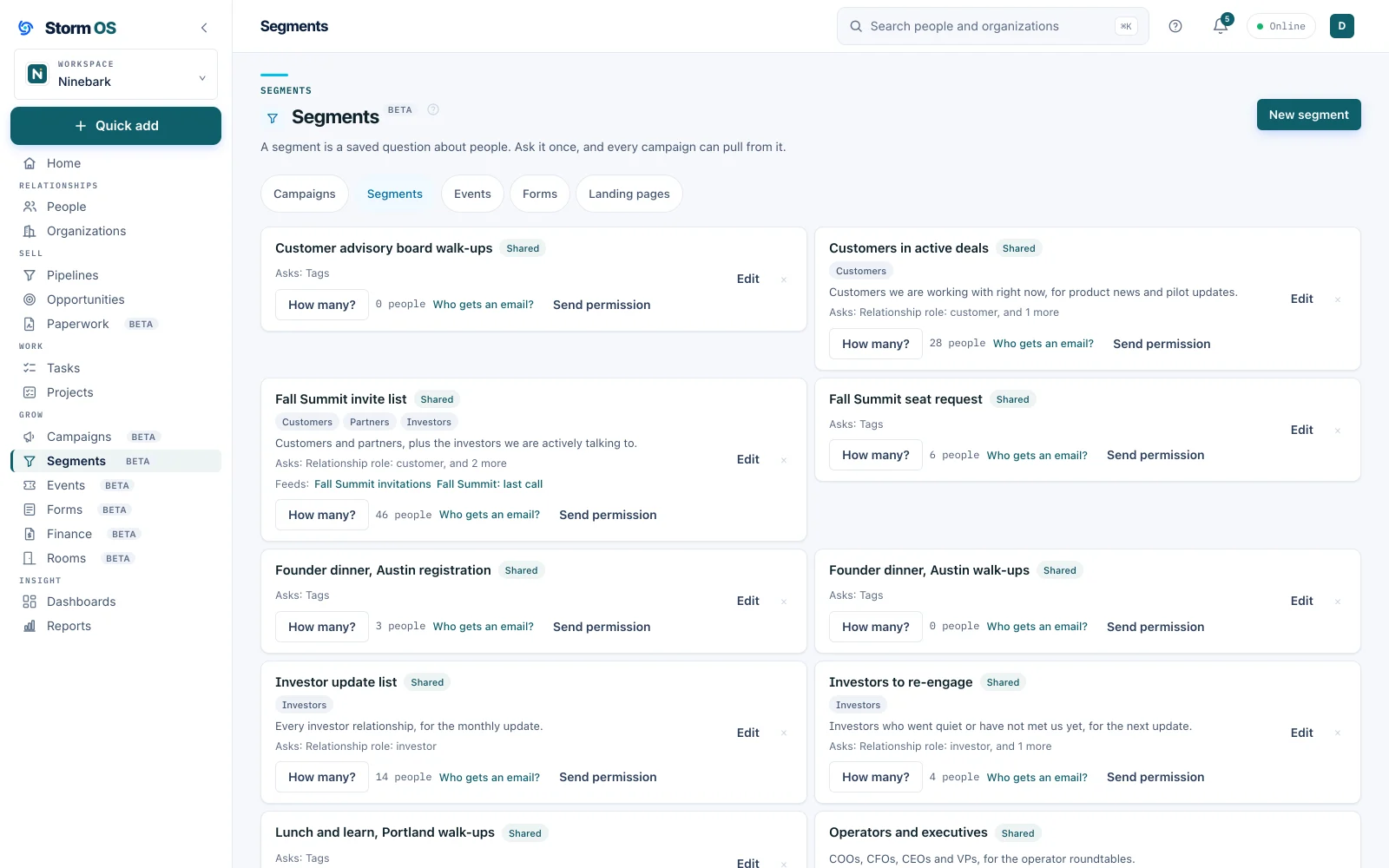Screen dimensions: 1389x868
Task: Open Organizations in the sidebar
Action: click(115, 231)
